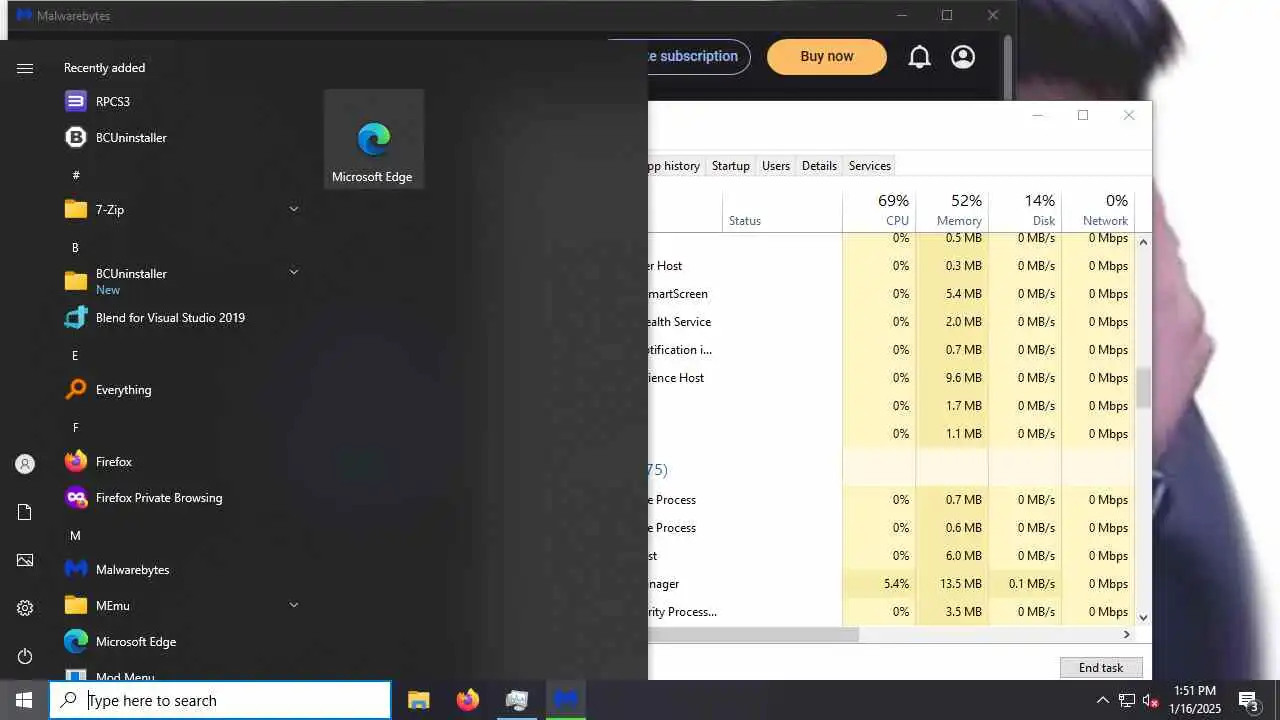Switch to Users tab in Task Manager
The height and width of the screenshot is (720, 1280).
(x=776, y=166)
